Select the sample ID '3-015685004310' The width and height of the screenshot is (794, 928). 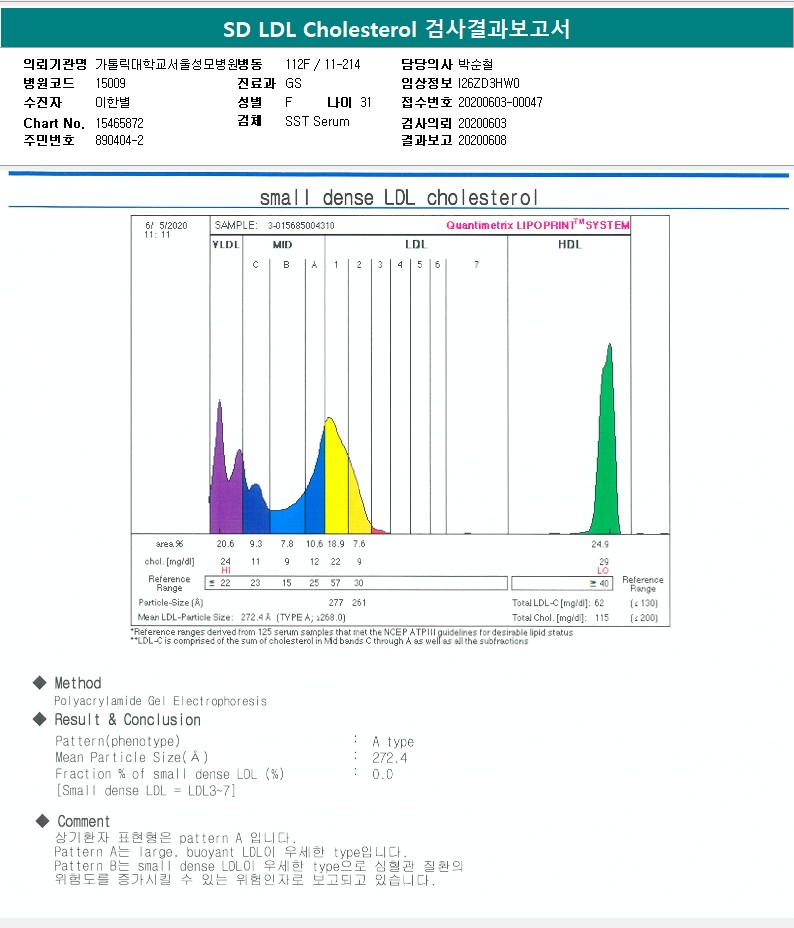(301, 225)
